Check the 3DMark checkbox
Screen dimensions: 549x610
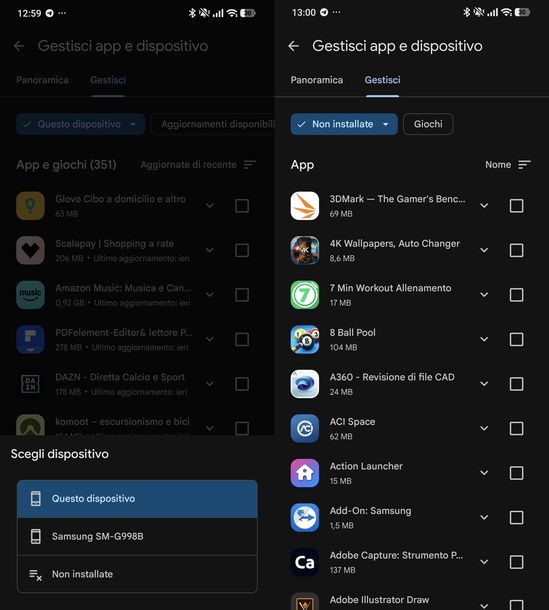[x=516, y=206]
